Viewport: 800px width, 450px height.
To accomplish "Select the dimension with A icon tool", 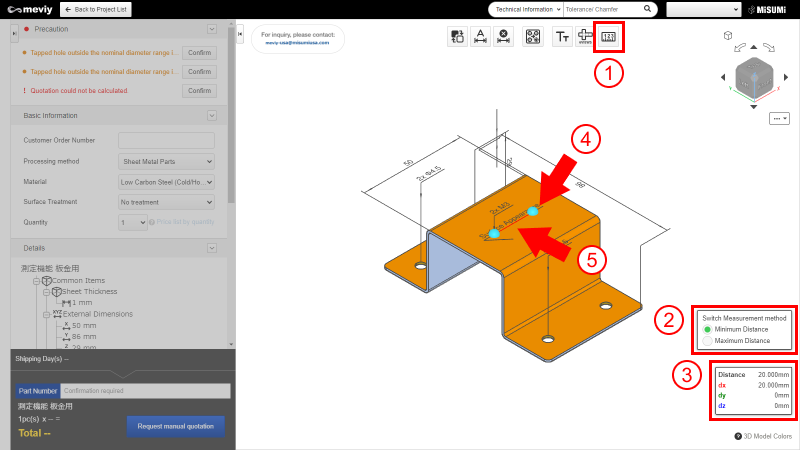I will [480, 37].
